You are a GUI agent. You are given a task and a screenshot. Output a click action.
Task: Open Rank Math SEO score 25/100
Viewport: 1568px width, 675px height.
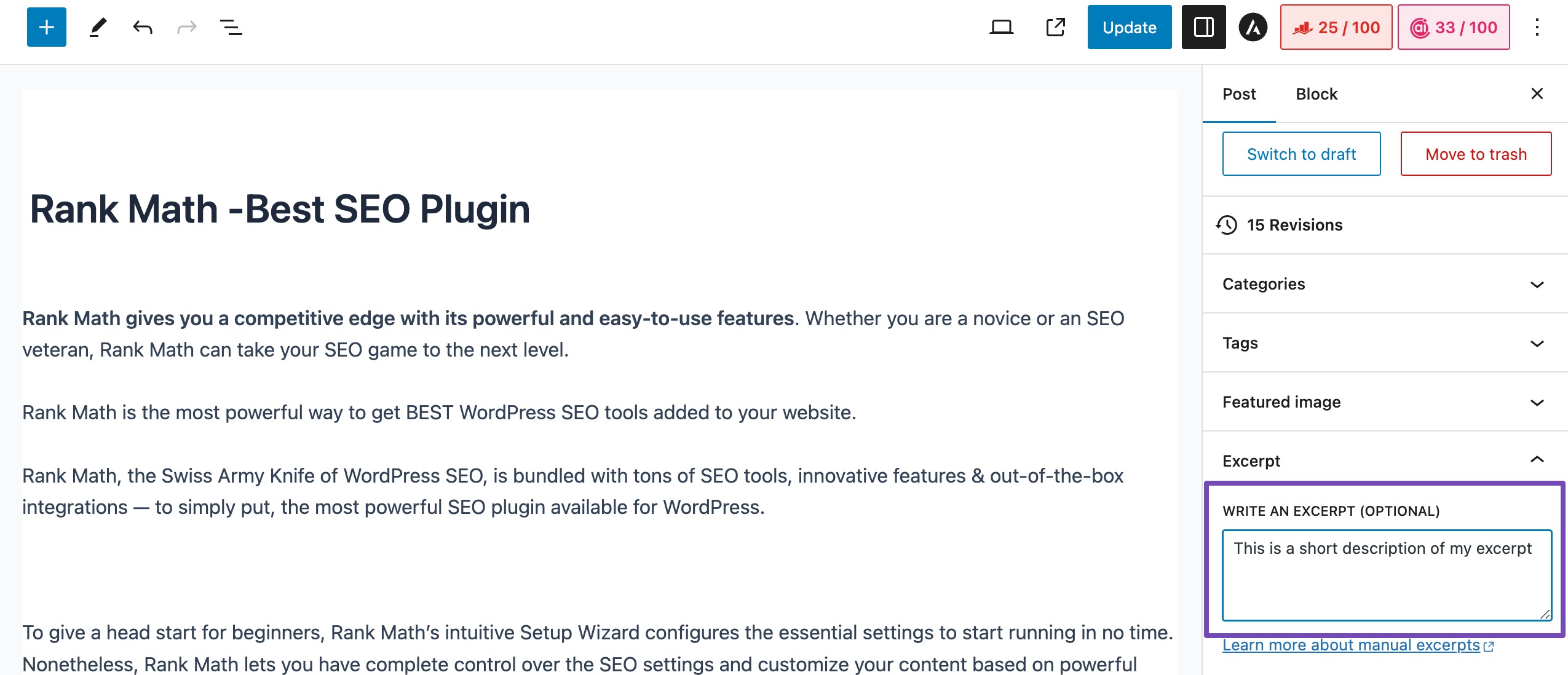click(x=1336, y=27)
